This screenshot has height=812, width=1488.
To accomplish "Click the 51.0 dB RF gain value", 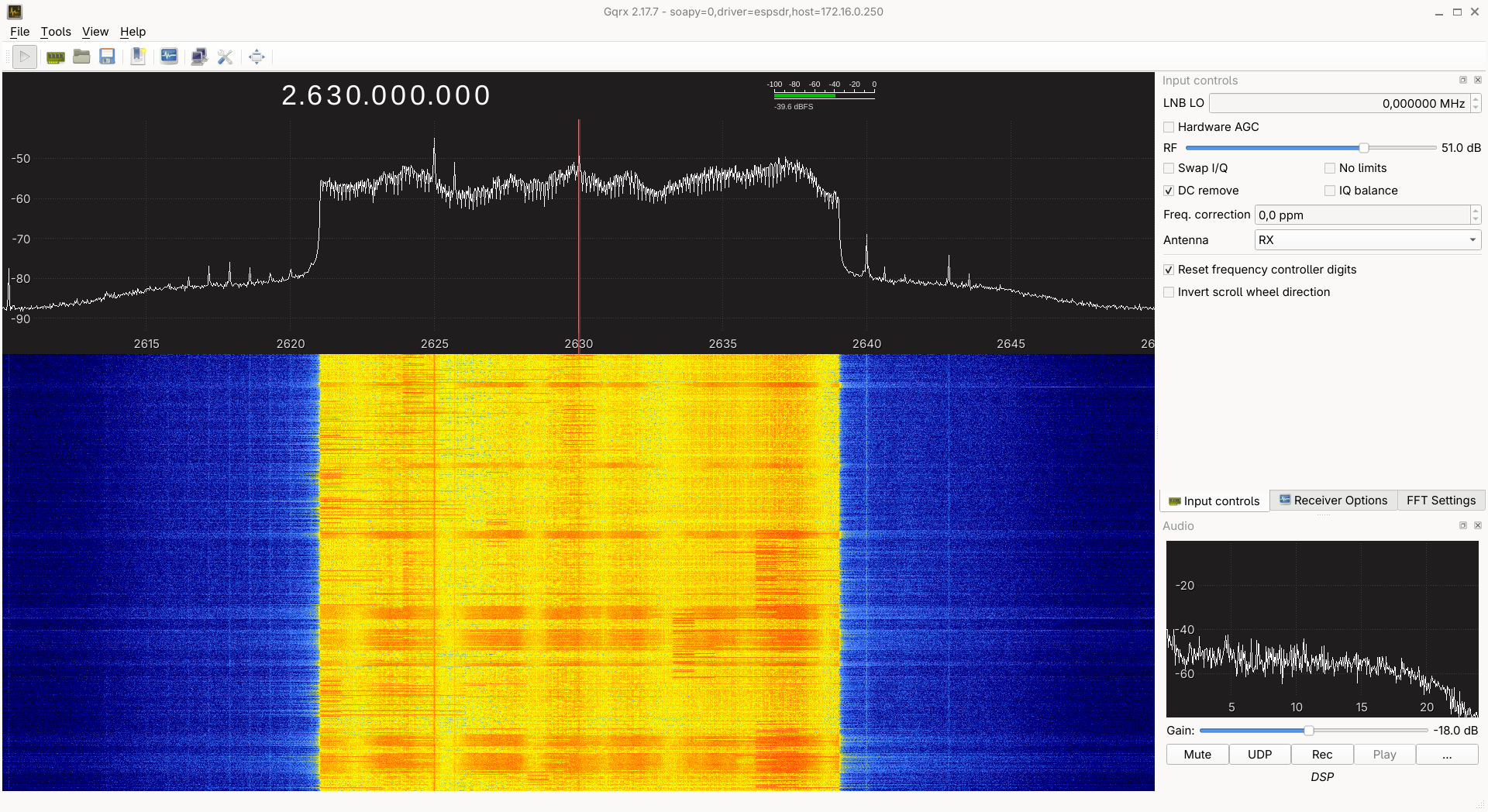I will 1461,148.
